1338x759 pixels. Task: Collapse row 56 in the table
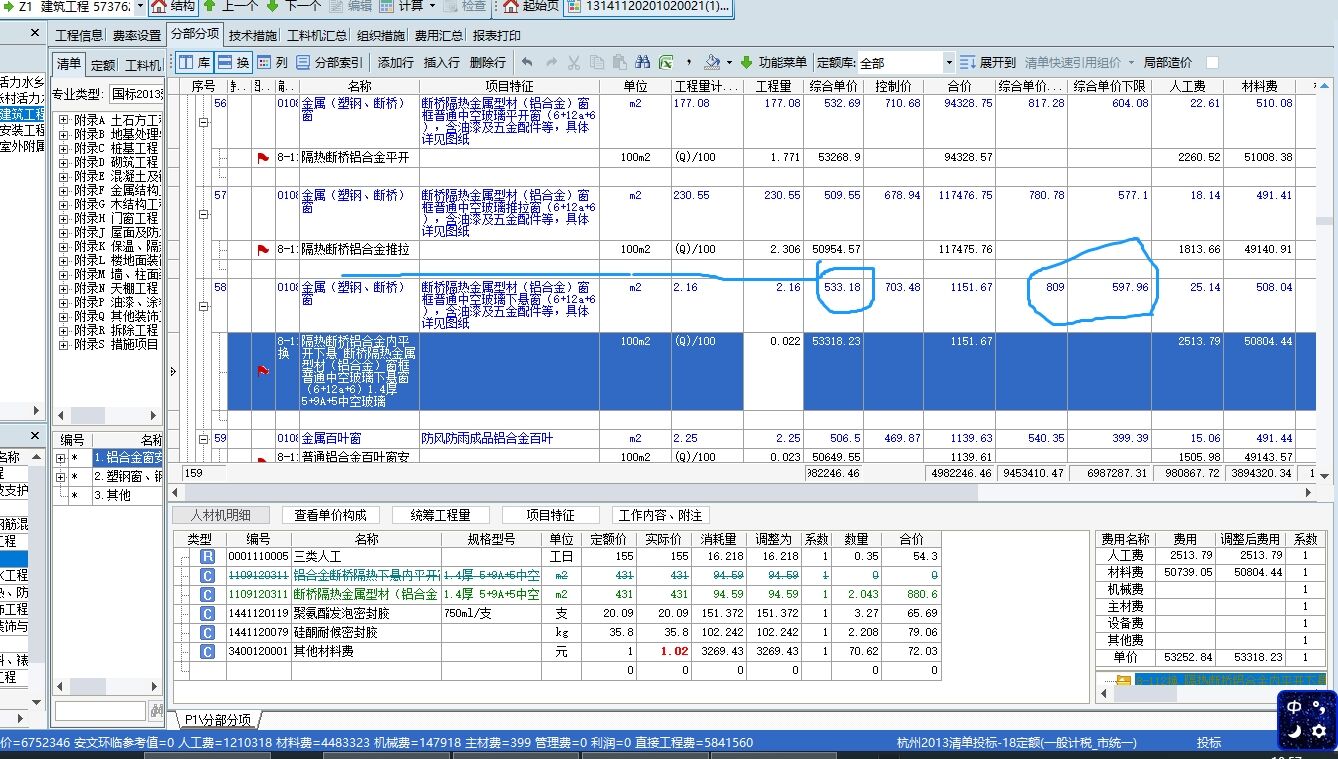tap(204, 123)
